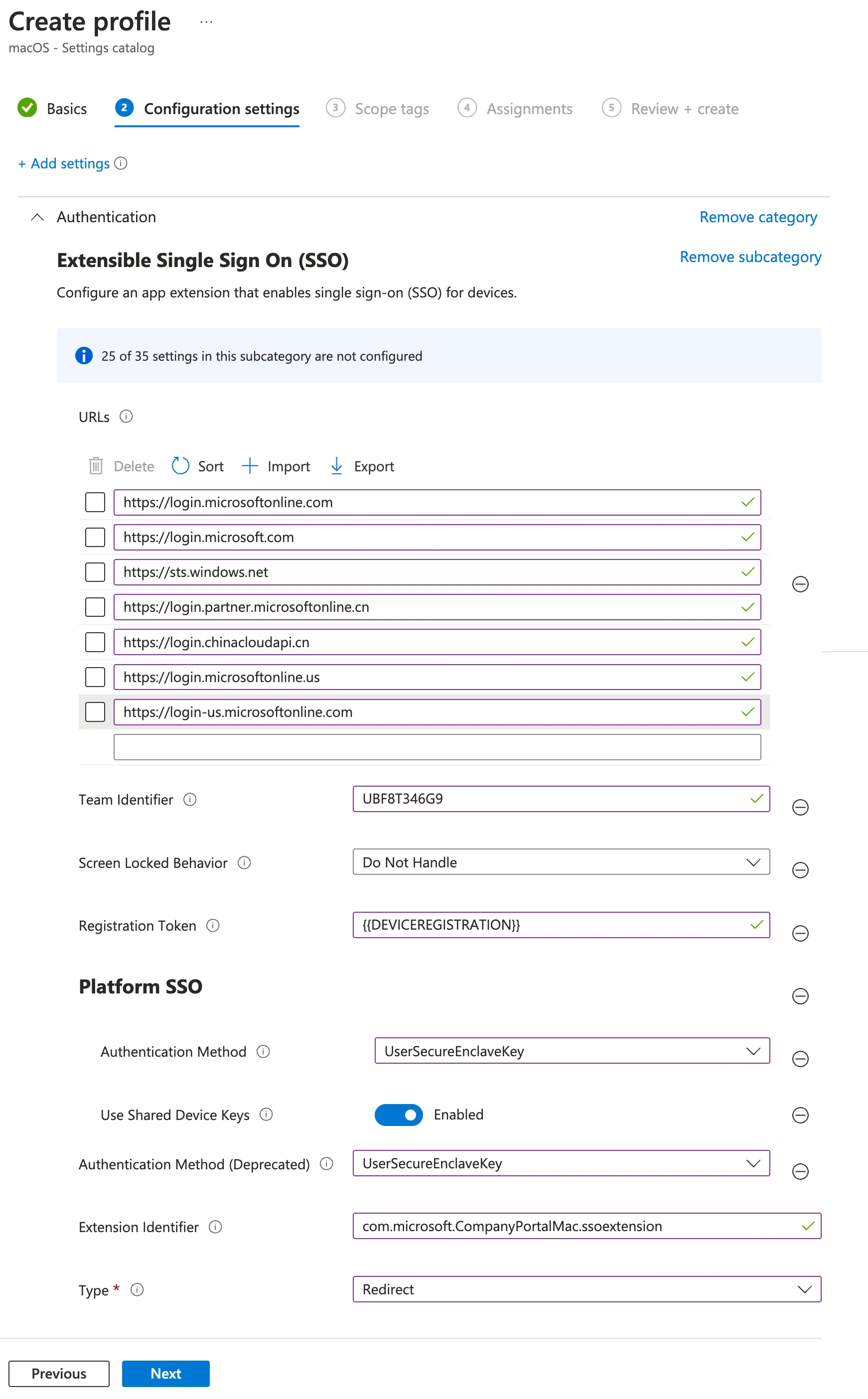Click the Extension Identifier info icon
Screen dimensions: 868x1399
coord(215,1227)
